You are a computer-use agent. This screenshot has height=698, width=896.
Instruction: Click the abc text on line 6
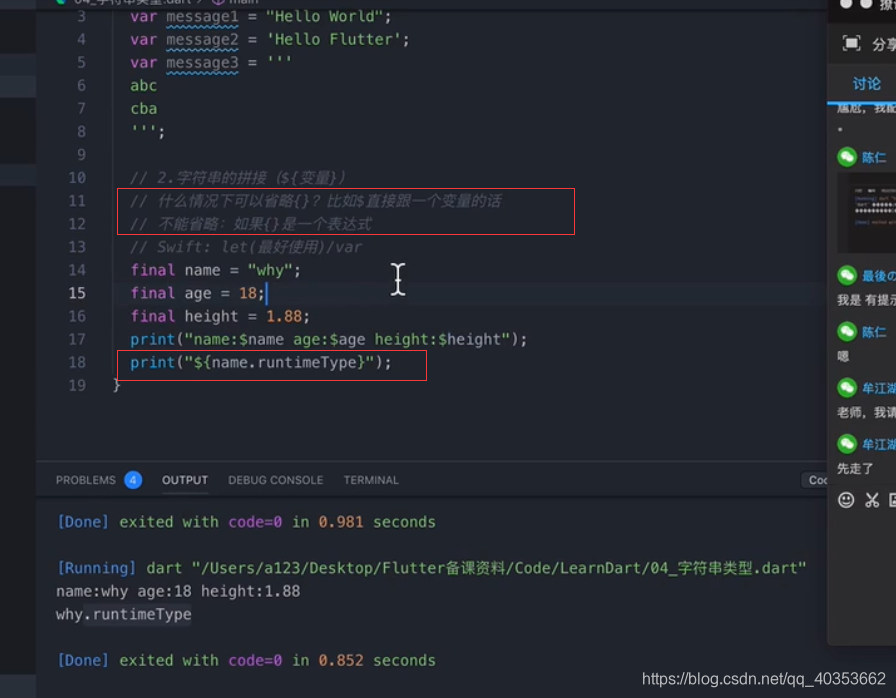(x=143, y=86)
